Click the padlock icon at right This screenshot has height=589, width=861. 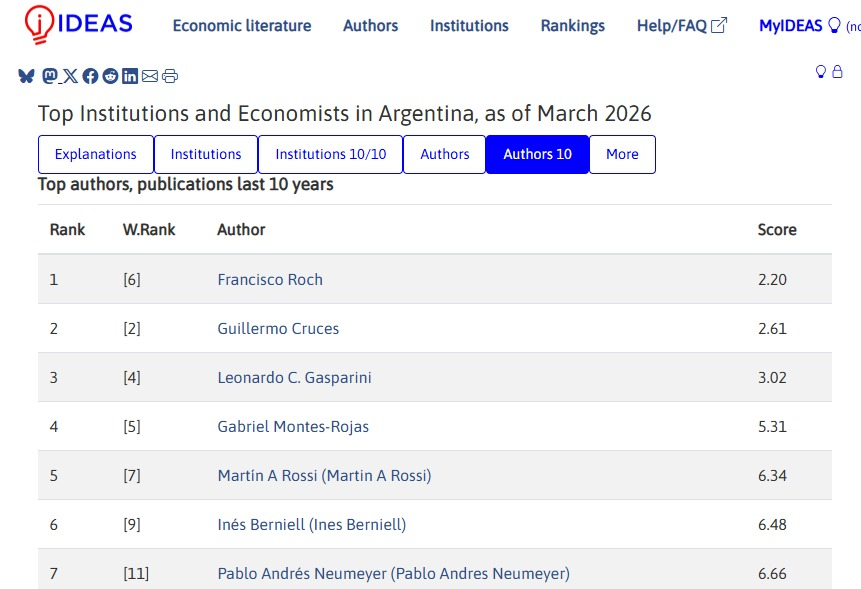tap(837, 71)
